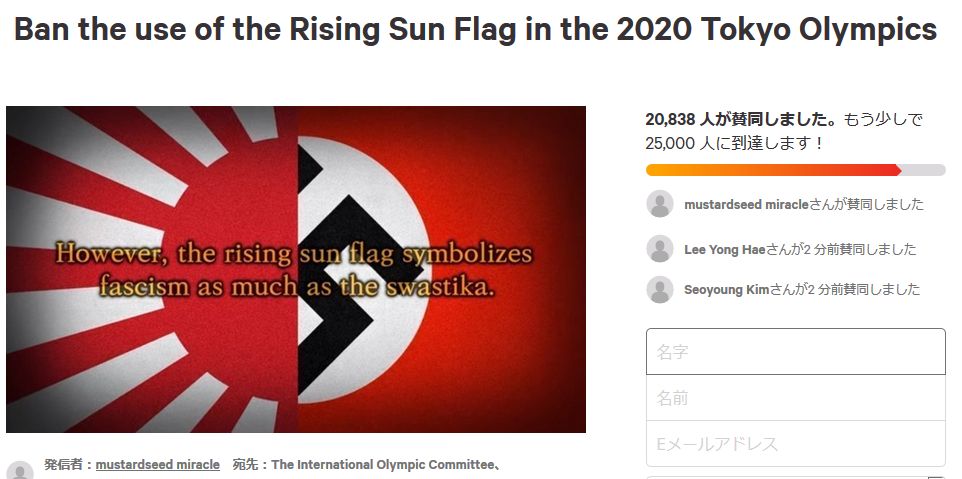Open the underlined mustardseed miracle author link

[157, 465]
